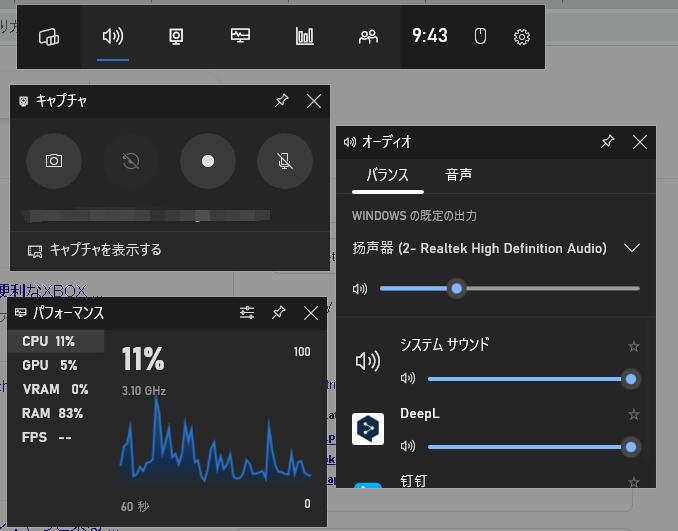678x531 pixels.
Task: Favorite システム サウンド with star
Action: (x=634, y=346)
